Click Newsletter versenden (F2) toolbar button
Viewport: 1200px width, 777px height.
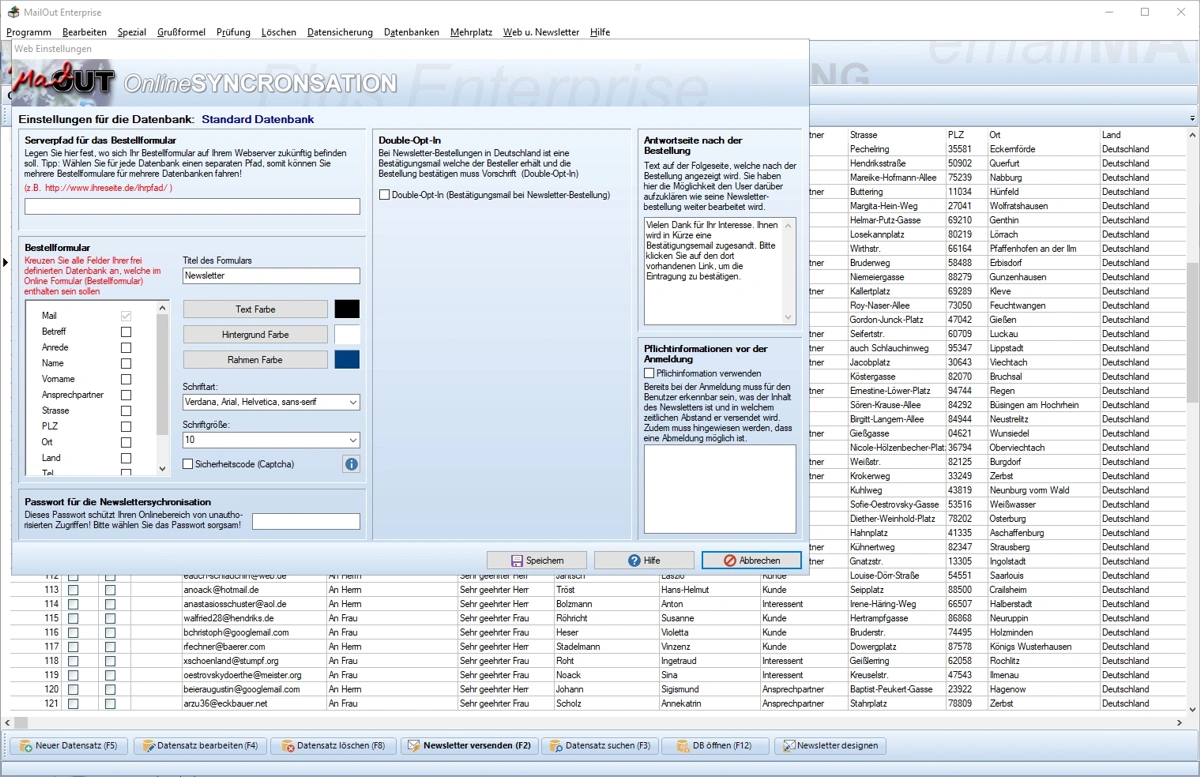click(x=469, y=746)
